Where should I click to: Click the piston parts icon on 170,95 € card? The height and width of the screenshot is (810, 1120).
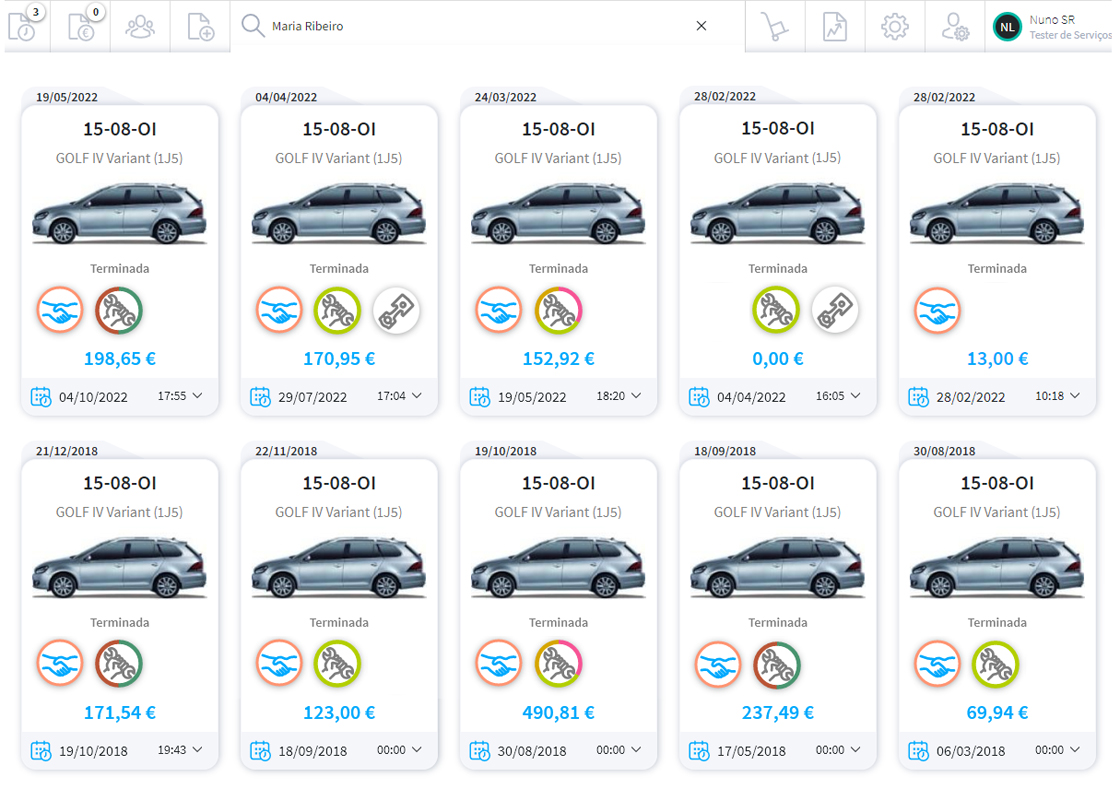(396, 310)
